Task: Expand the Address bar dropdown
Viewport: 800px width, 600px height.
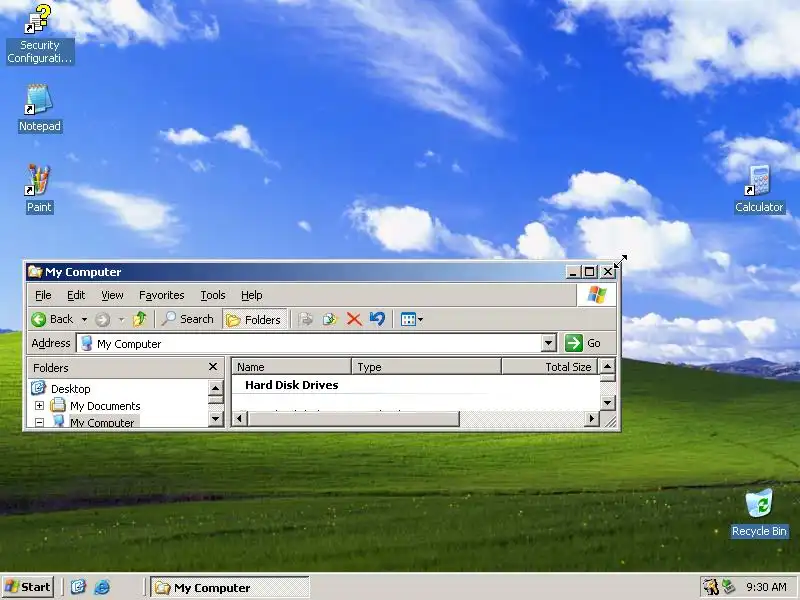Action: click(548, 343)
